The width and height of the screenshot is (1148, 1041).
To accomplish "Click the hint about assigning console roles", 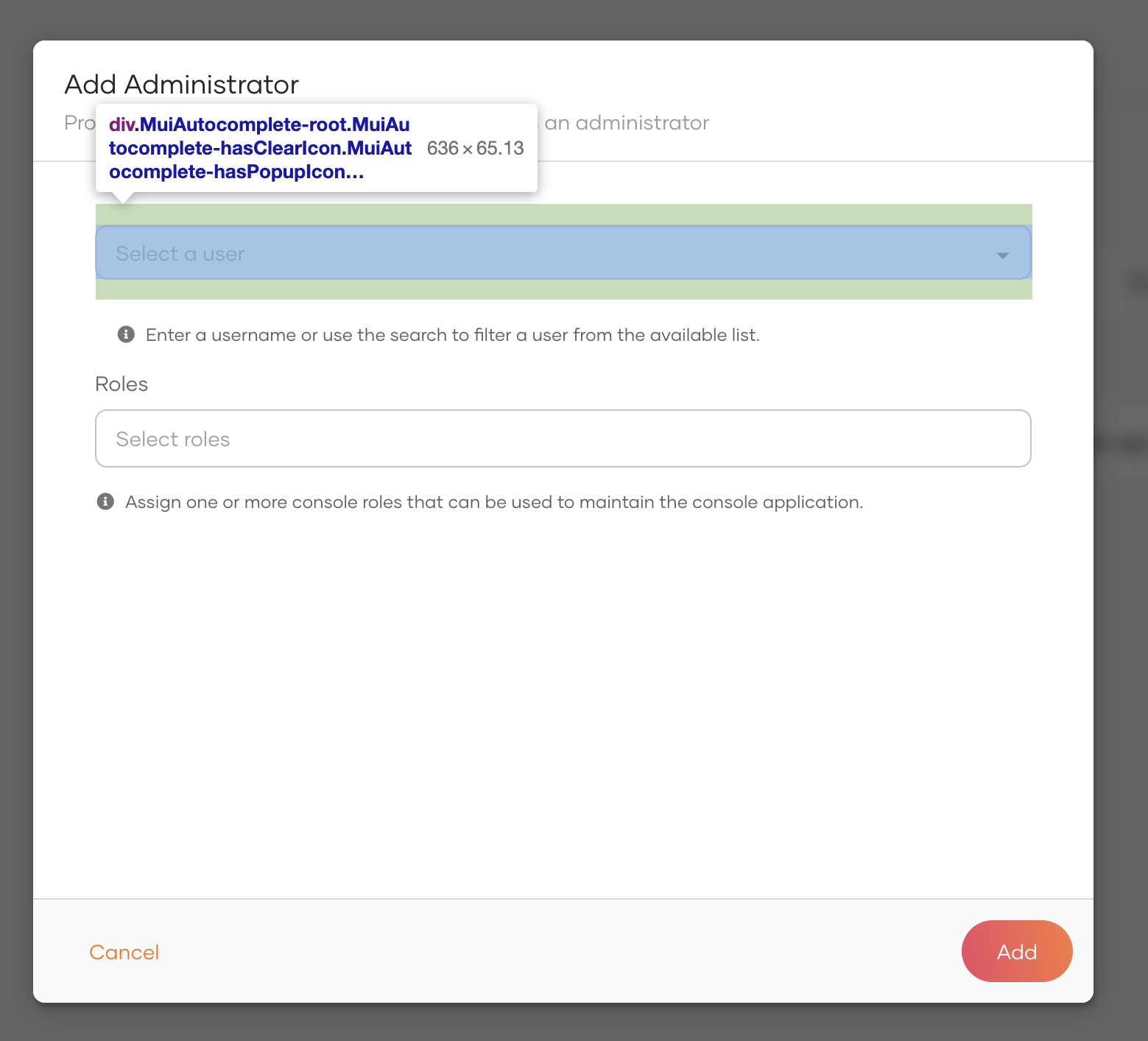I will tap(493, 501).
